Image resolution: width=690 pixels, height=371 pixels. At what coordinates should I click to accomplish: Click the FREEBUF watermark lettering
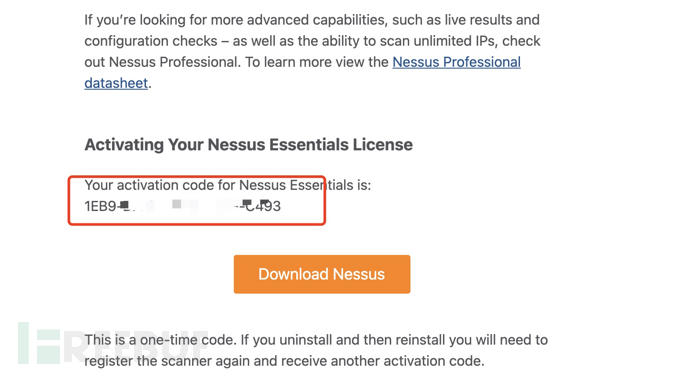tap(136, 345)
